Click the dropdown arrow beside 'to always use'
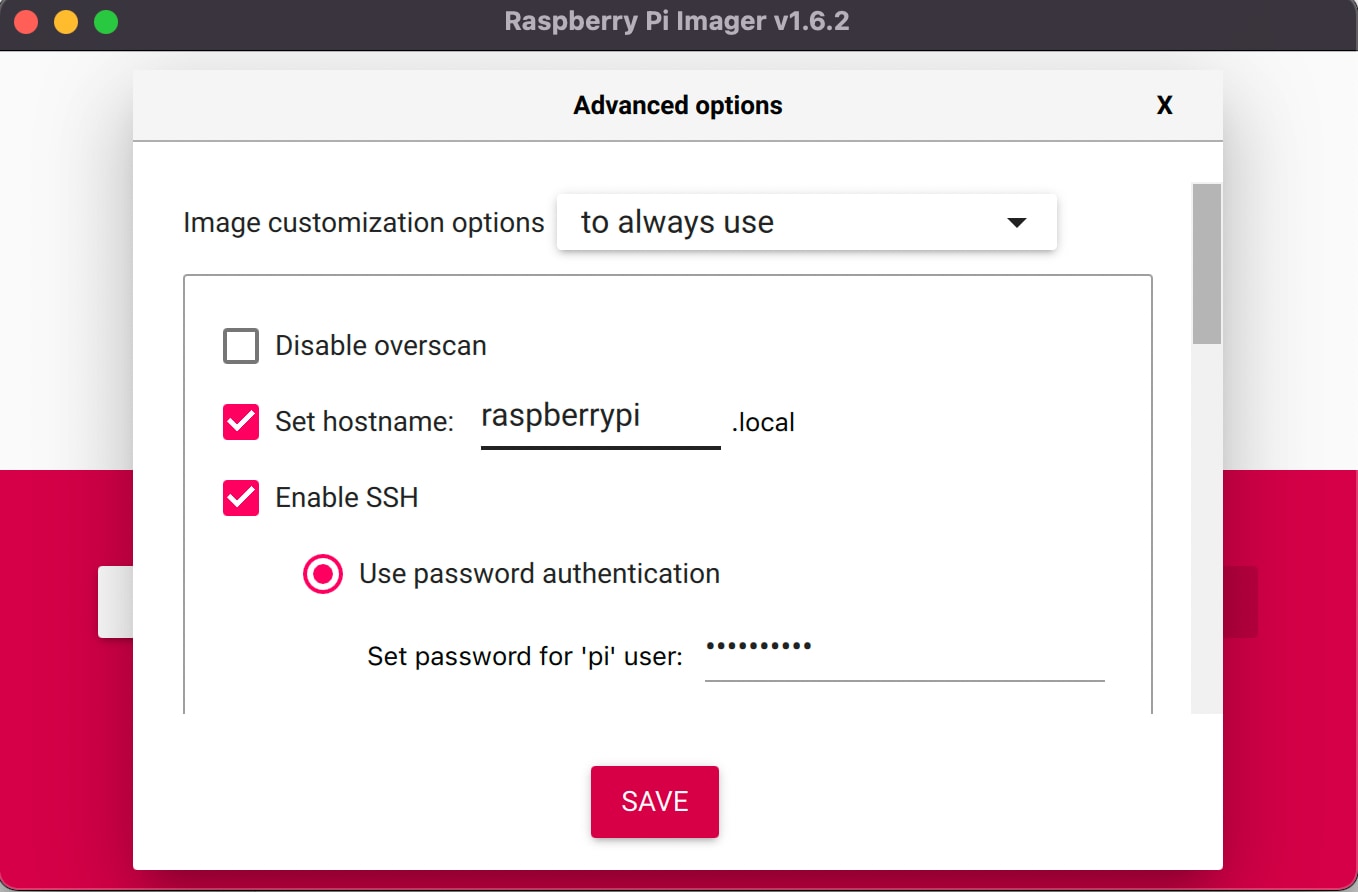This screenshot has height=892, width=1358. [1017, 222]
